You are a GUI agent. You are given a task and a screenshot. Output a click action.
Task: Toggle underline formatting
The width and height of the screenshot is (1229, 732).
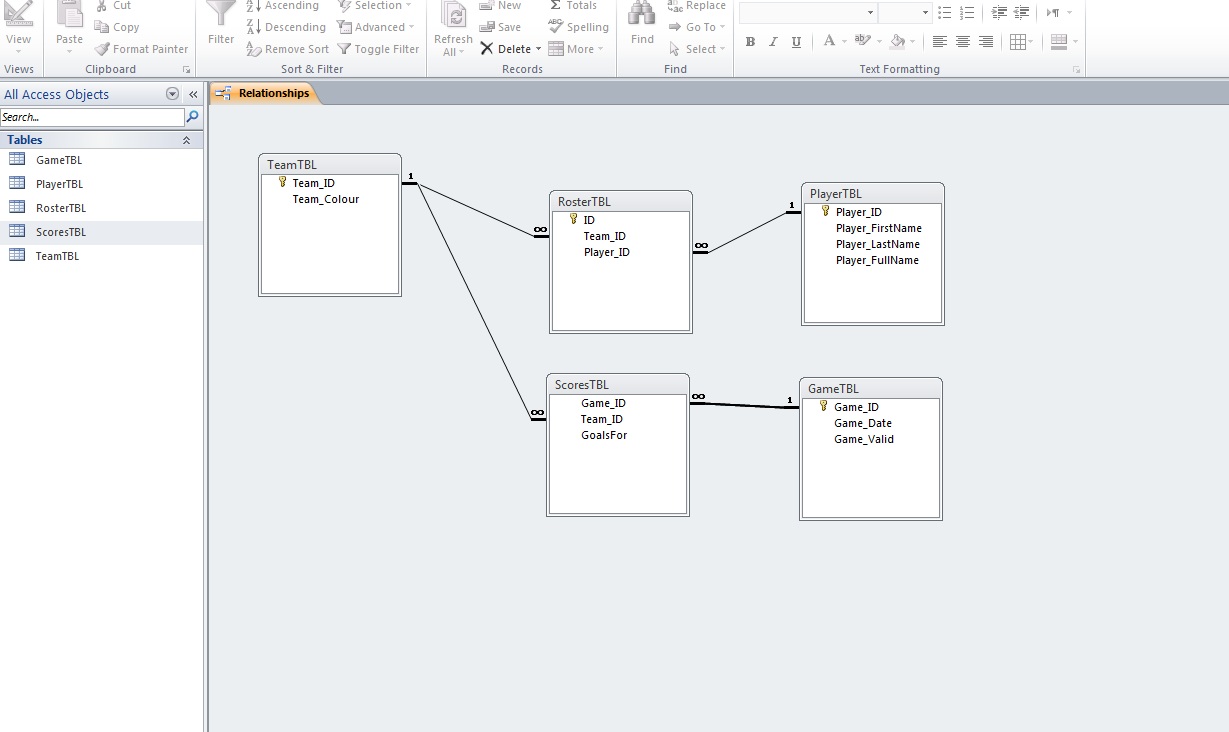(796, 42)
